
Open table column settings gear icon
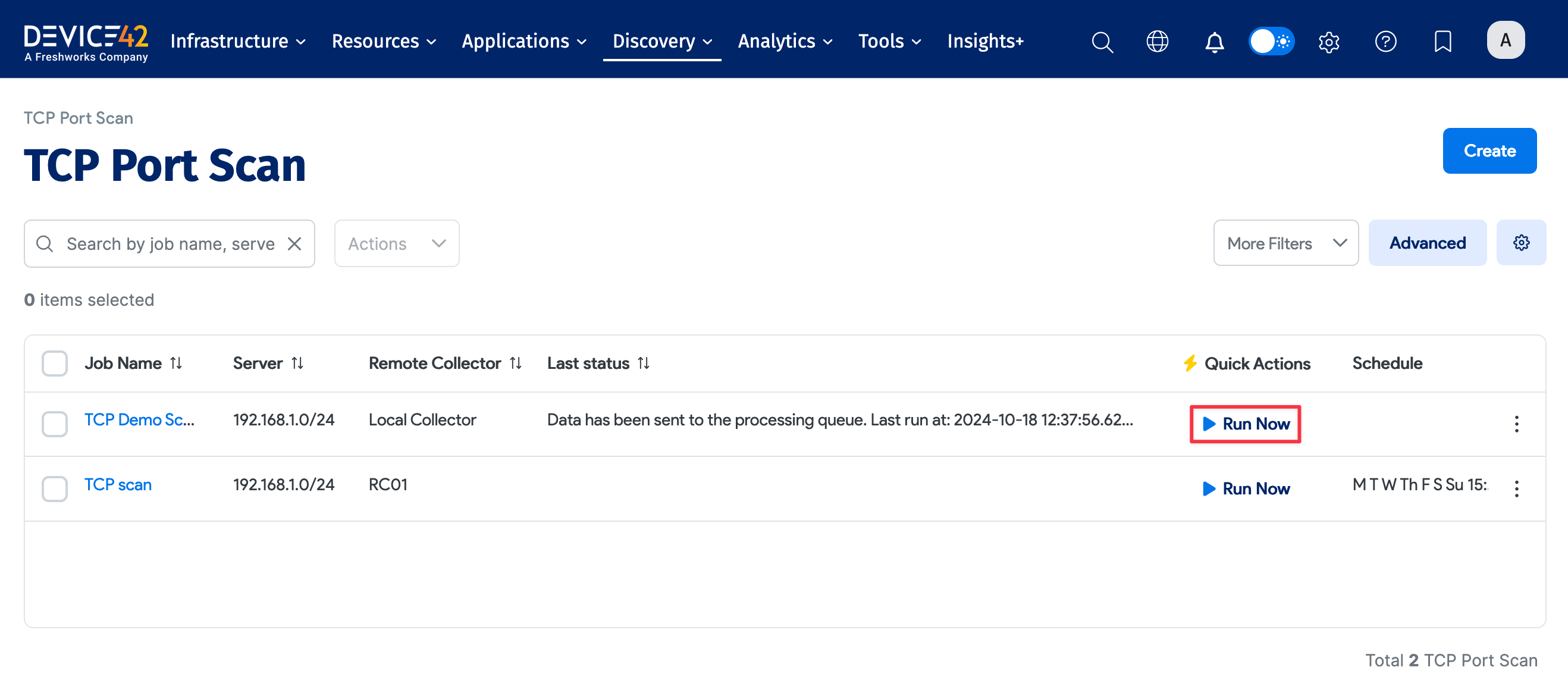(1520, 243)
